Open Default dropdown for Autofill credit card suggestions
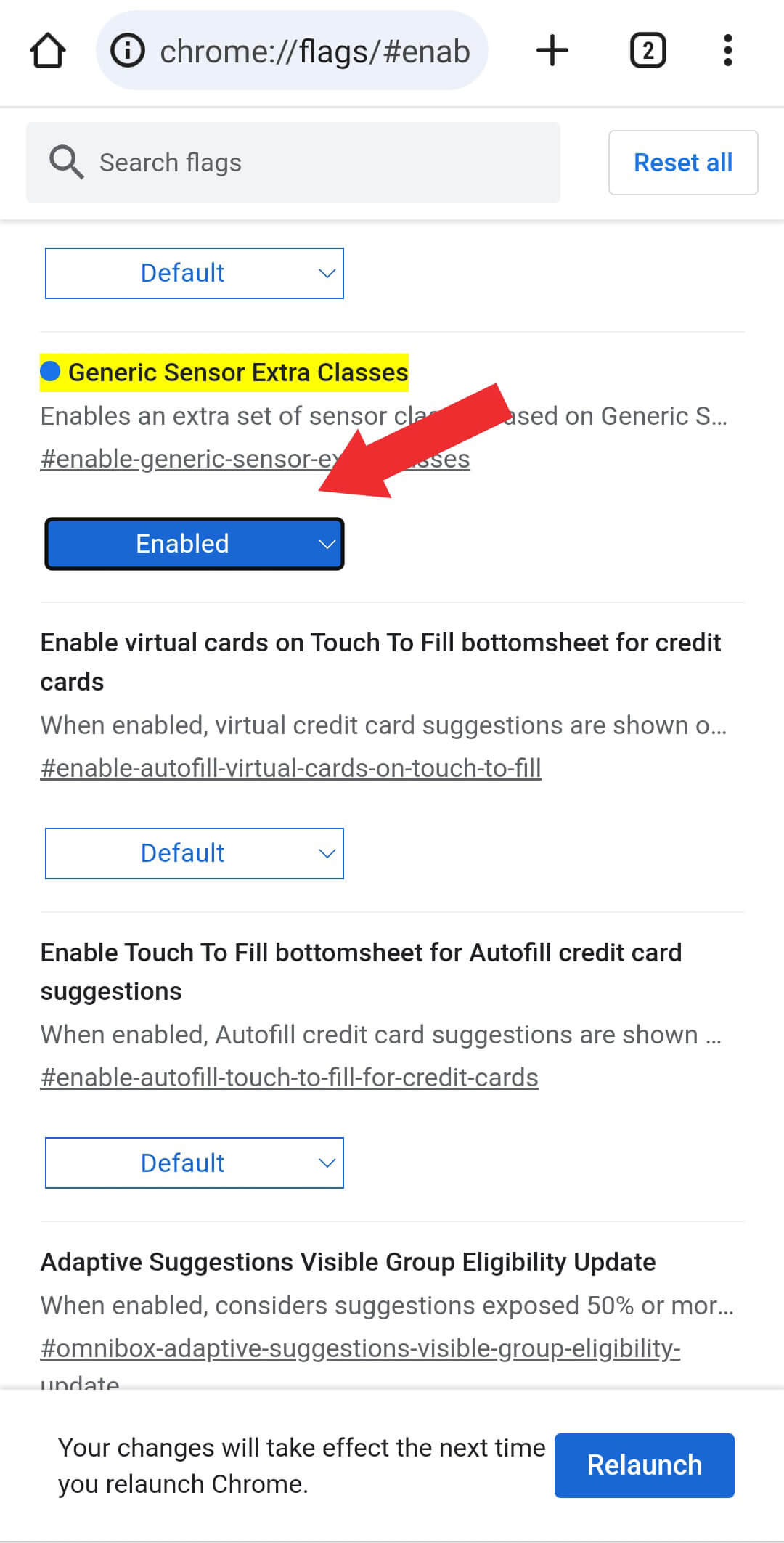This screenshot has height=1543, width=784. pos(195,1163)
